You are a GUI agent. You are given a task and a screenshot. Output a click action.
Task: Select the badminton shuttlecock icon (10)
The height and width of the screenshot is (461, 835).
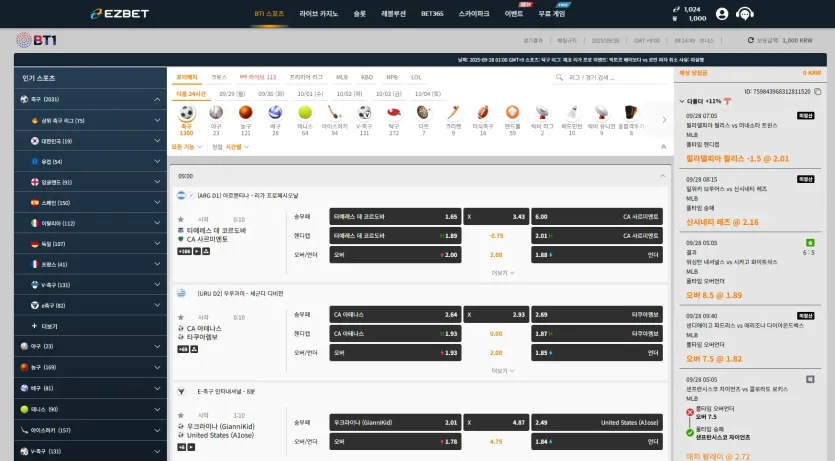[x=572, y=112]
